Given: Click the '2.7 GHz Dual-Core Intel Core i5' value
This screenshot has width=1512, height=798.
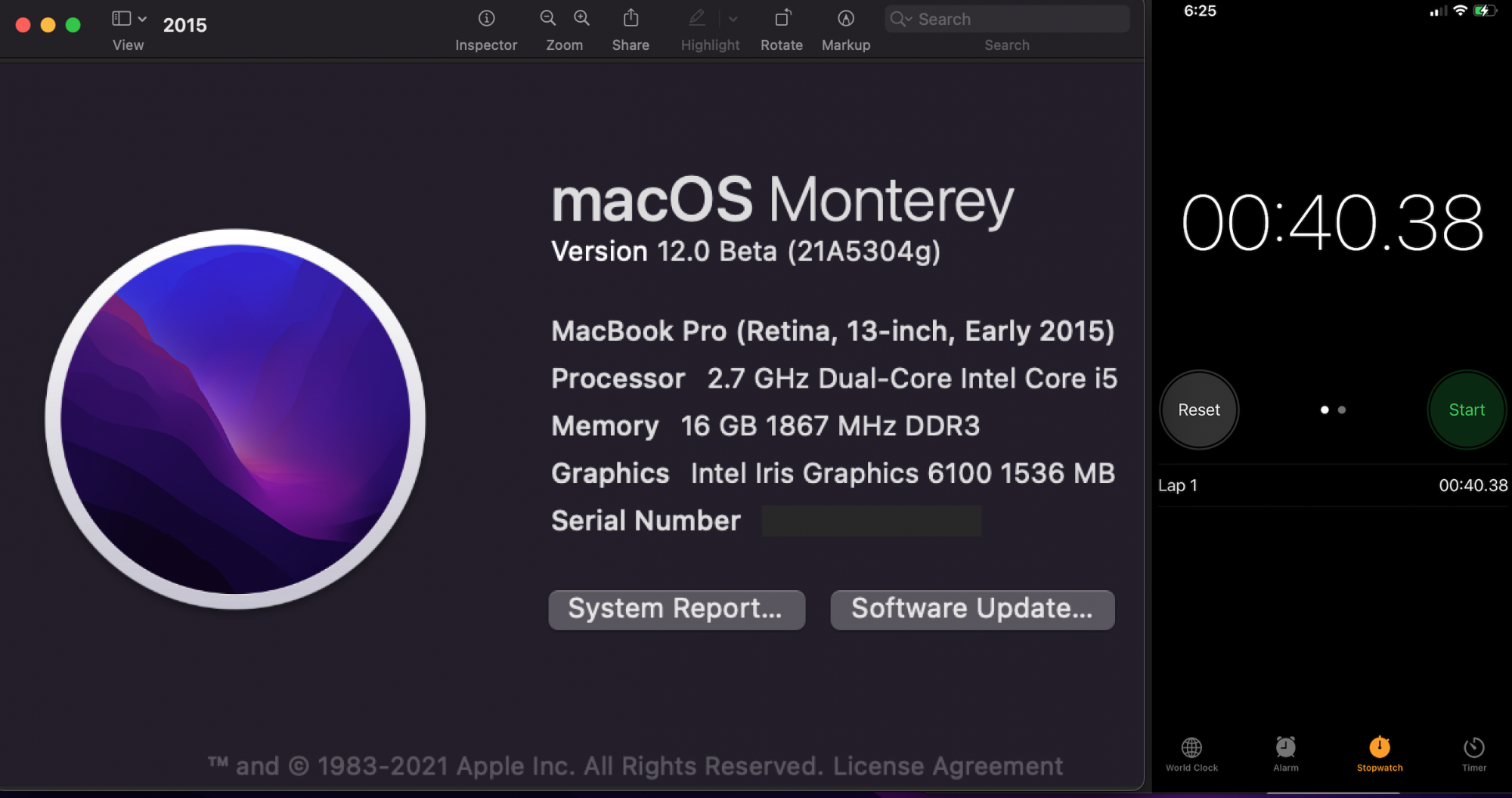Looking at the screenshot, I should tap(912, 379).
